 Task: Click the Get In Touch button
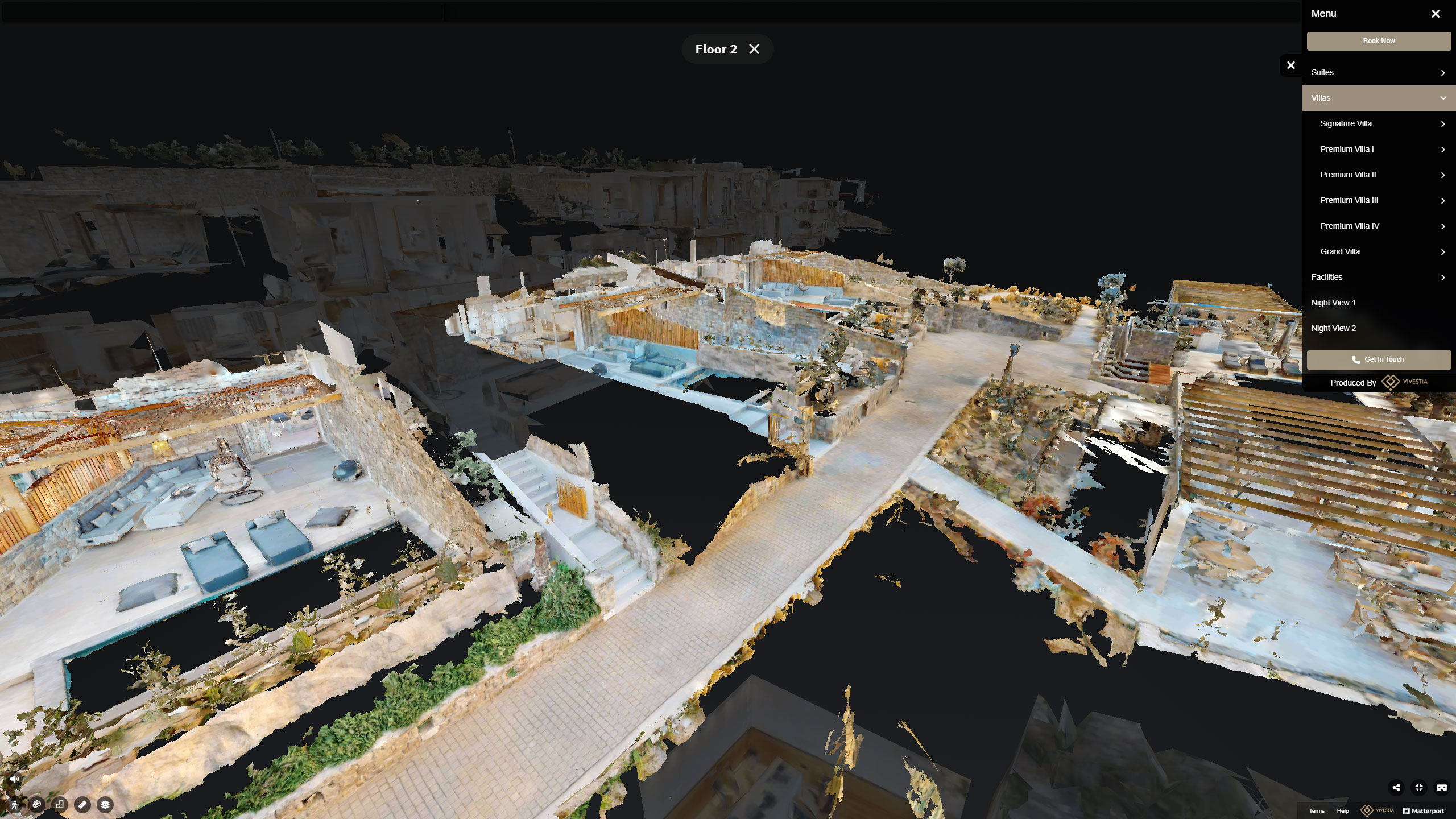[x=1379, y=359]
